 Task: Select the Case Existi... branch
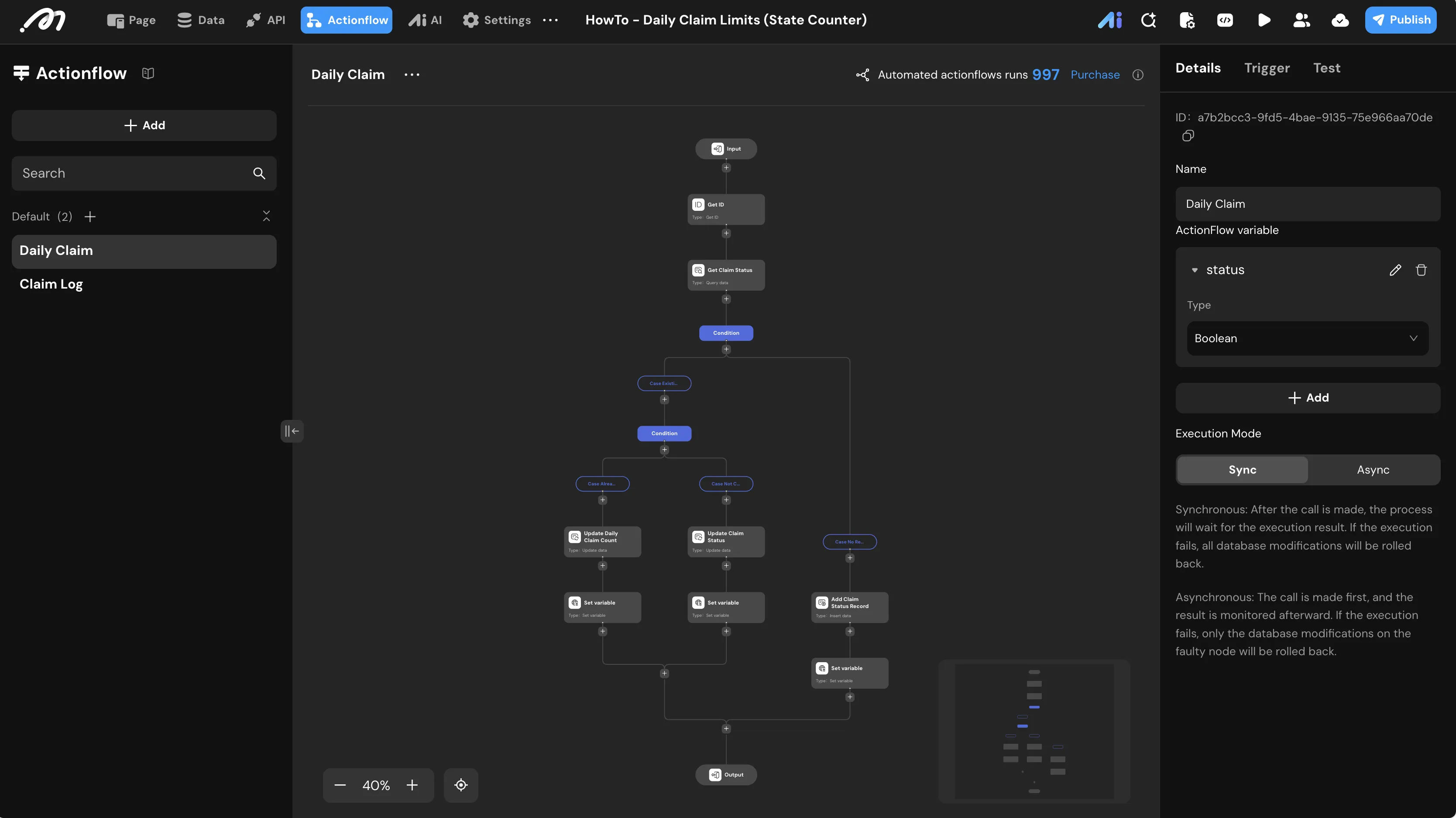click(x=664, y=383)
